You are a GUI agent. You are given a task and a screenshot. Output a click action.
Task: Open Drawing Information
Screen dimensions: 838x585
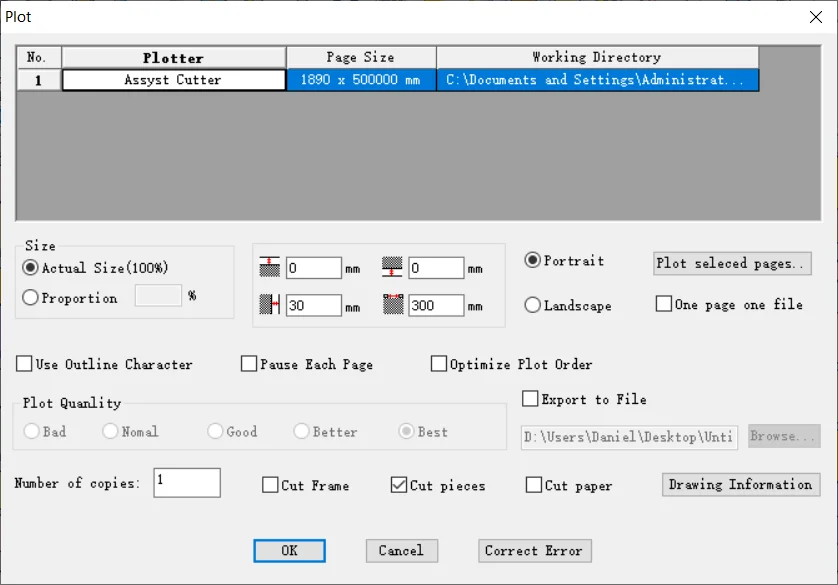click(740, 484)
